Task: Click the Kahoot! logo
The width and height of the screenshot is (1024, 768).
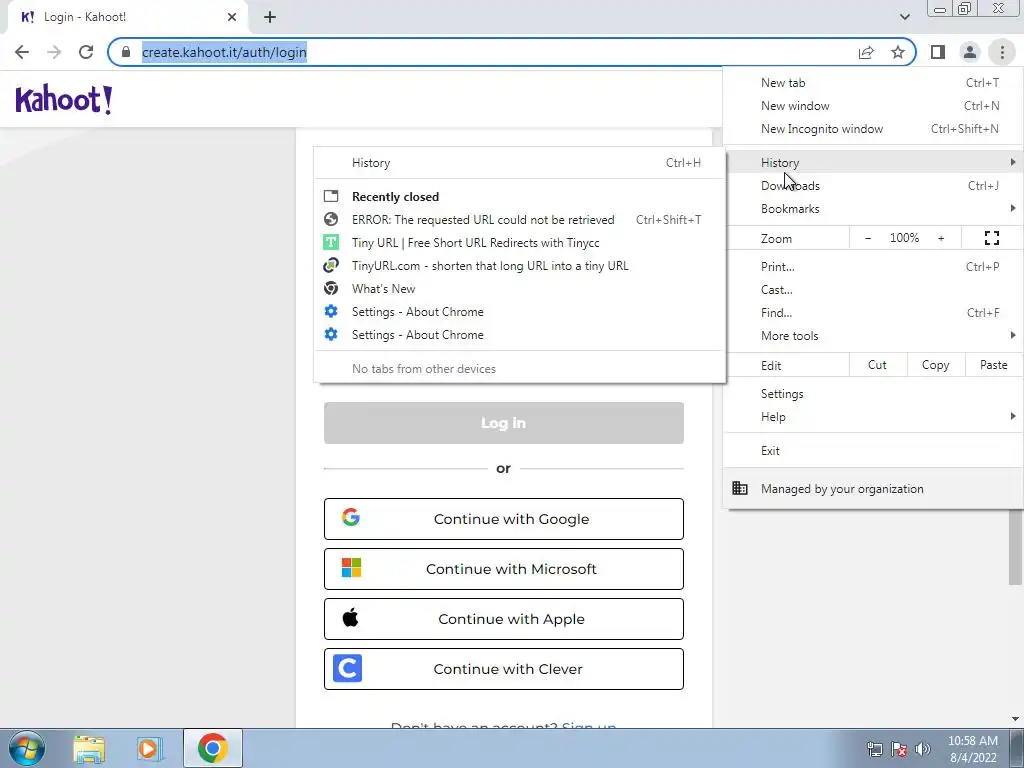Action: coord(64,100)
